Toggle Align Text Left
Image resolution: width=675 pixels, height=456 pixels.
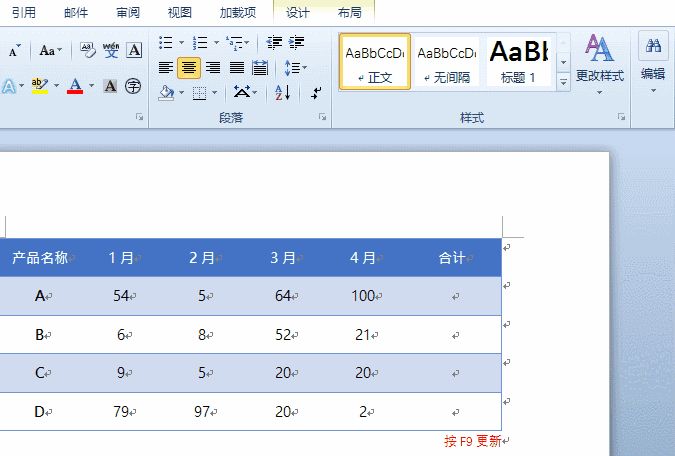coord(166,68)
